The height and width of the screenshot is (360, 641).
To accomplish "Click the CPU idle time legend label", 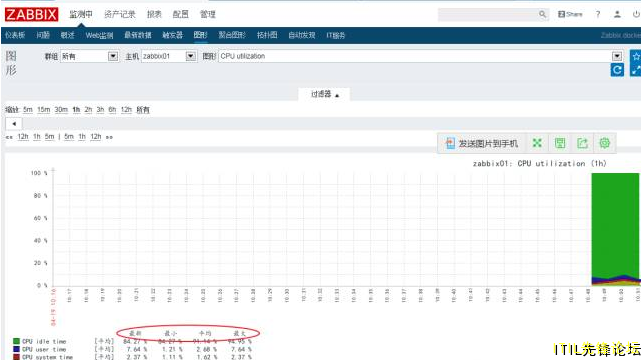I will tap(44, 341).
